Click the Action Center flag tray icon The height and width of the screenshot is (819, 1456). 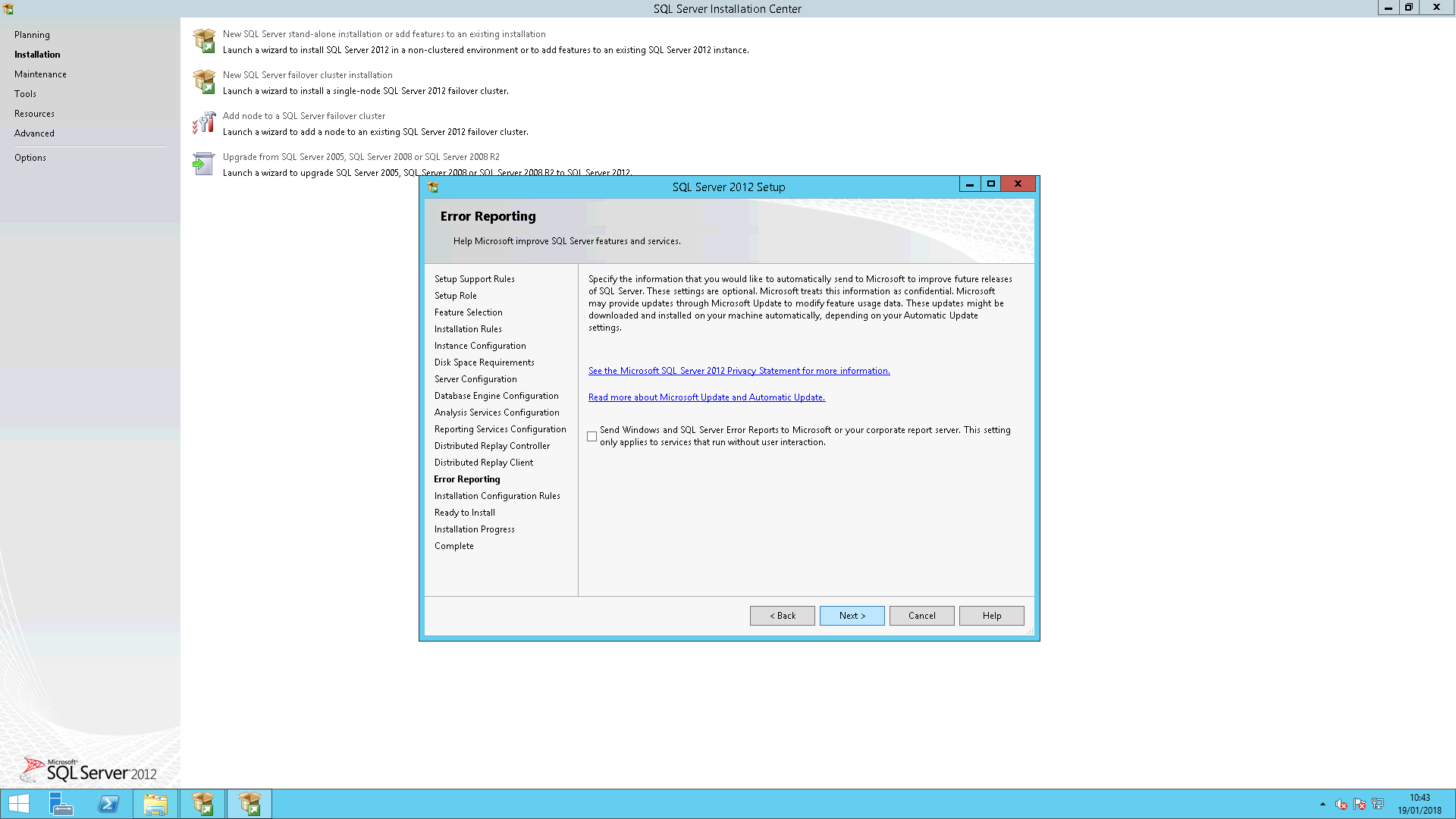(x=1360, y=804)
